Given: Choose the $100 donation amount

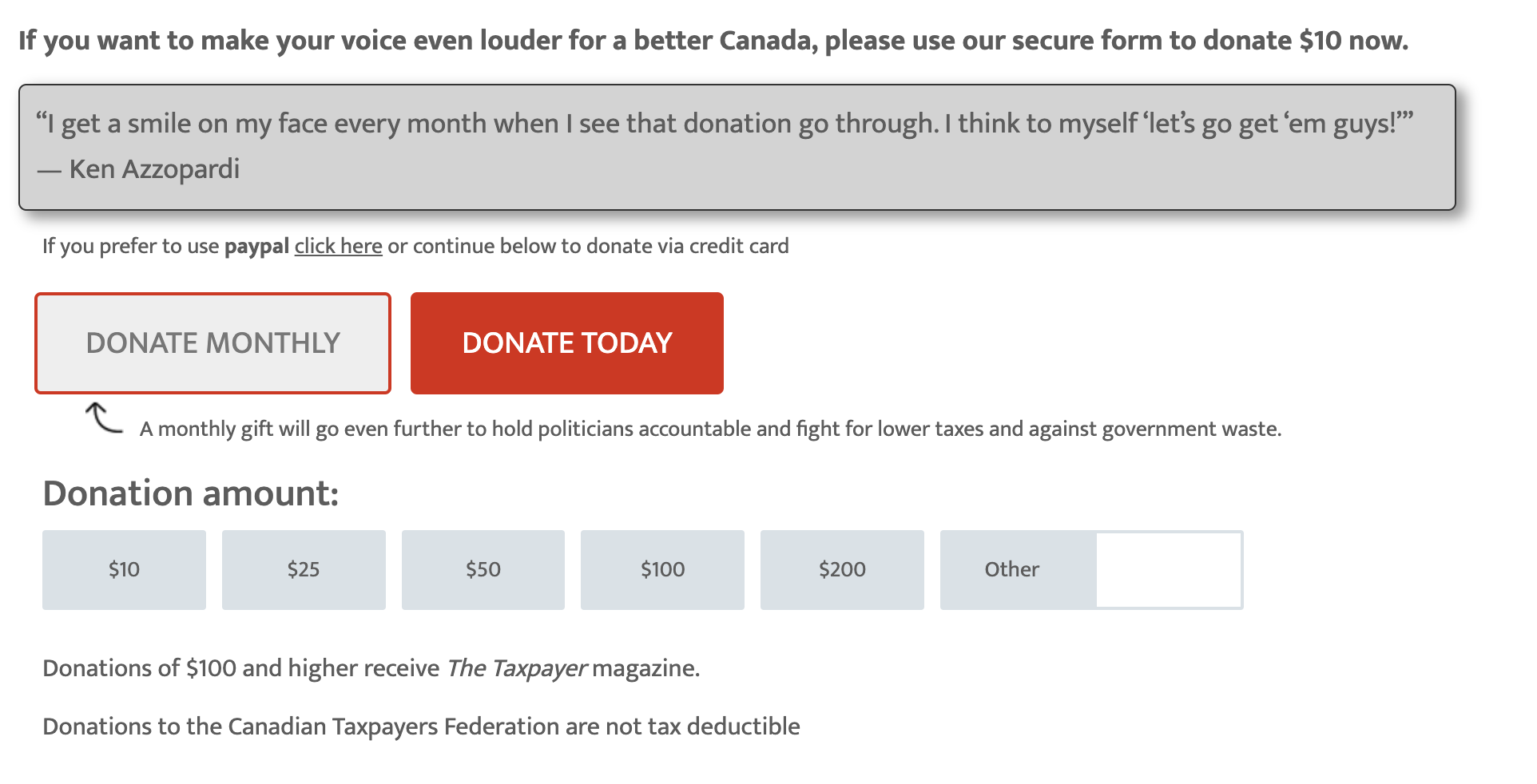Looking at the screenshot, I should [x=662, y=570].
